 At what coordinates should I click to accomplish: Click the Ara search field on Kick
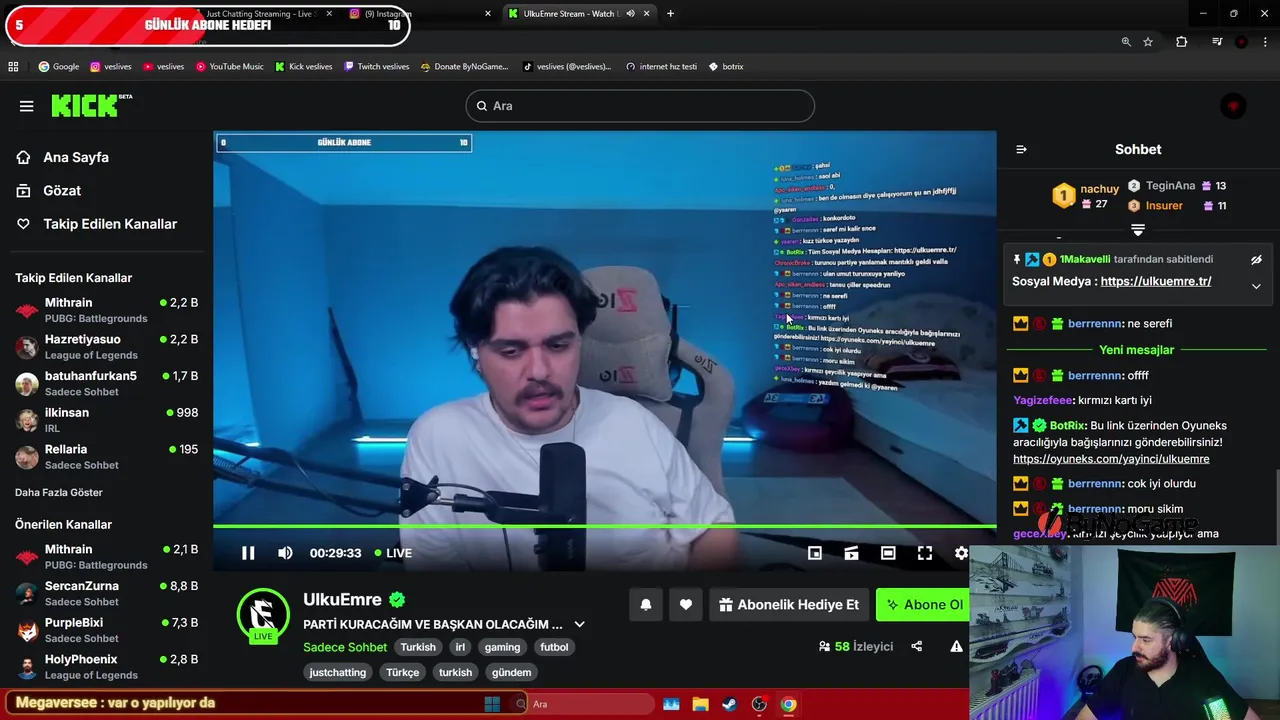coord(640,106)
